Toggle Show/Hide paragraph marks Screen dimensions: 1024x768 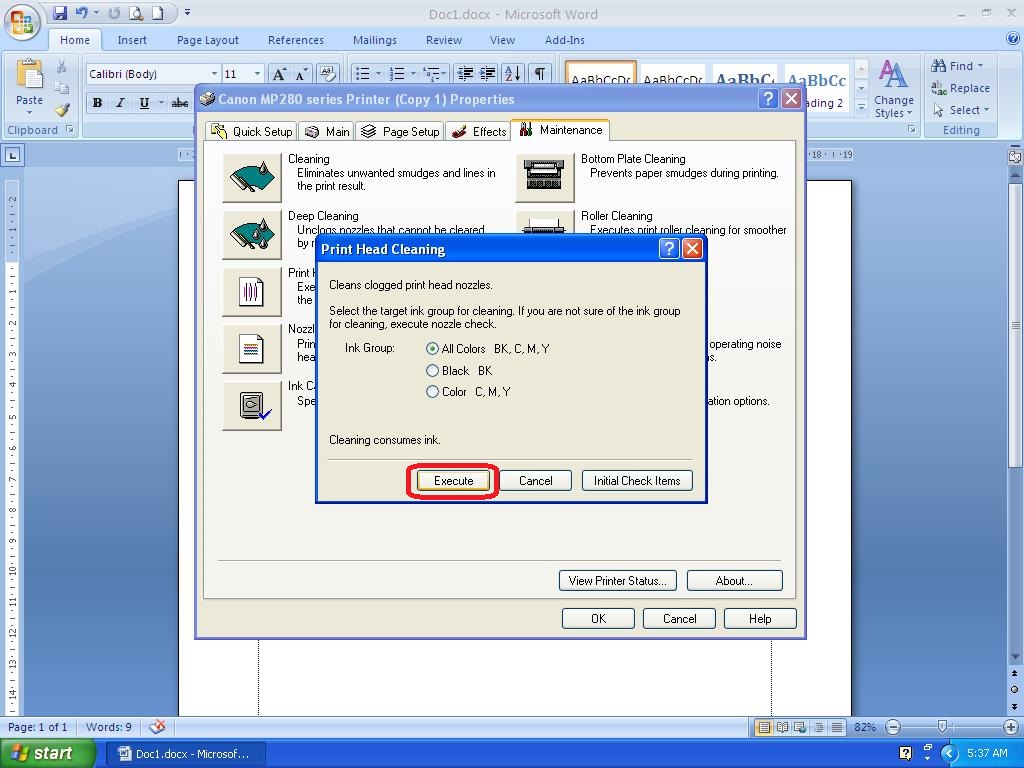pos(539,74)
